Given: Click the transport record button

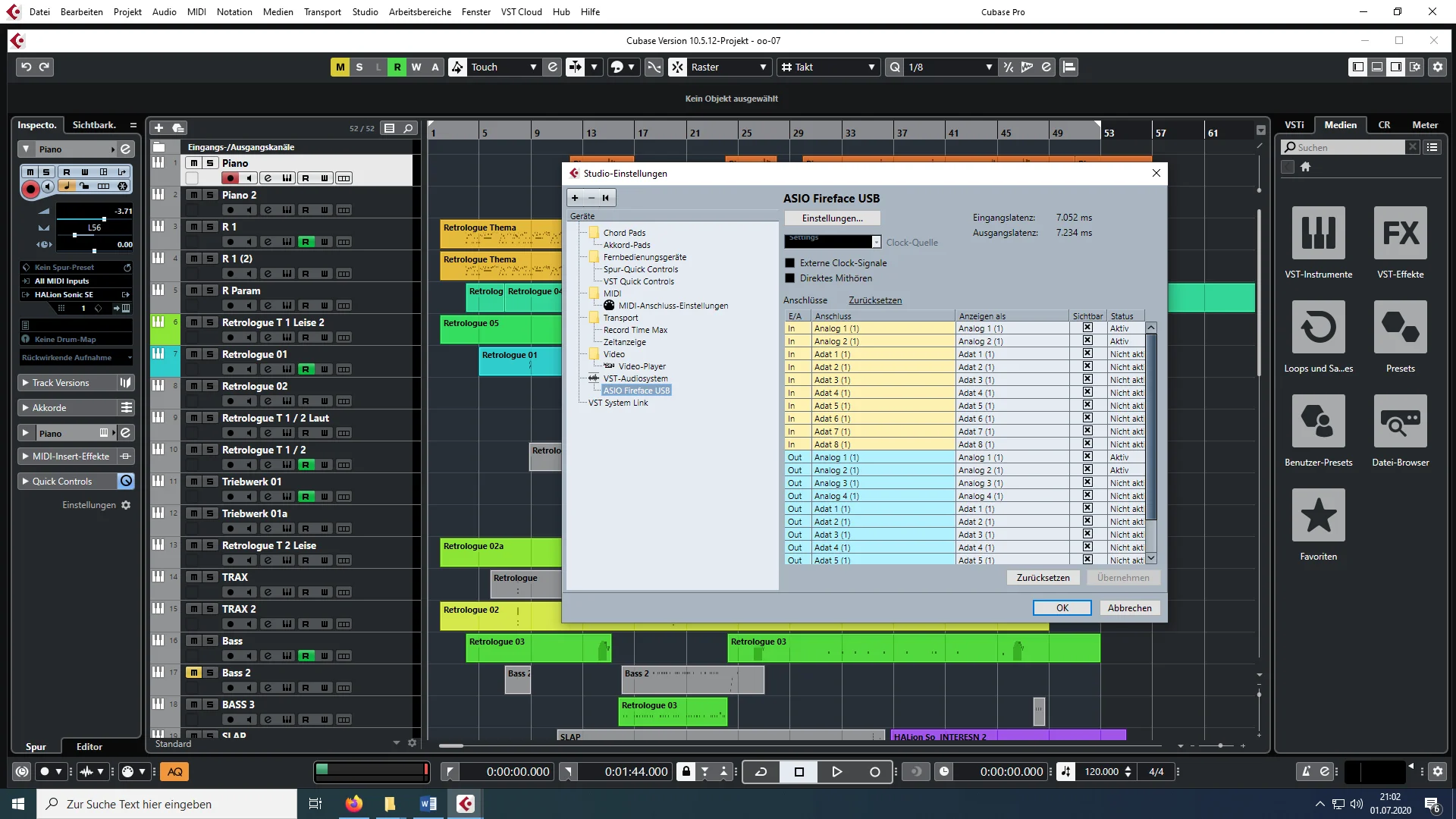Looking at the screenshot, I should coord(874,771).
